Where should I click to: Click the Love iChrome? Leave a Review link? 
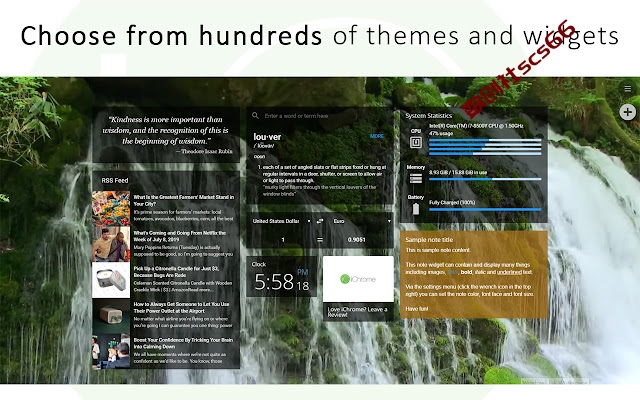click(x=358, y=312)
